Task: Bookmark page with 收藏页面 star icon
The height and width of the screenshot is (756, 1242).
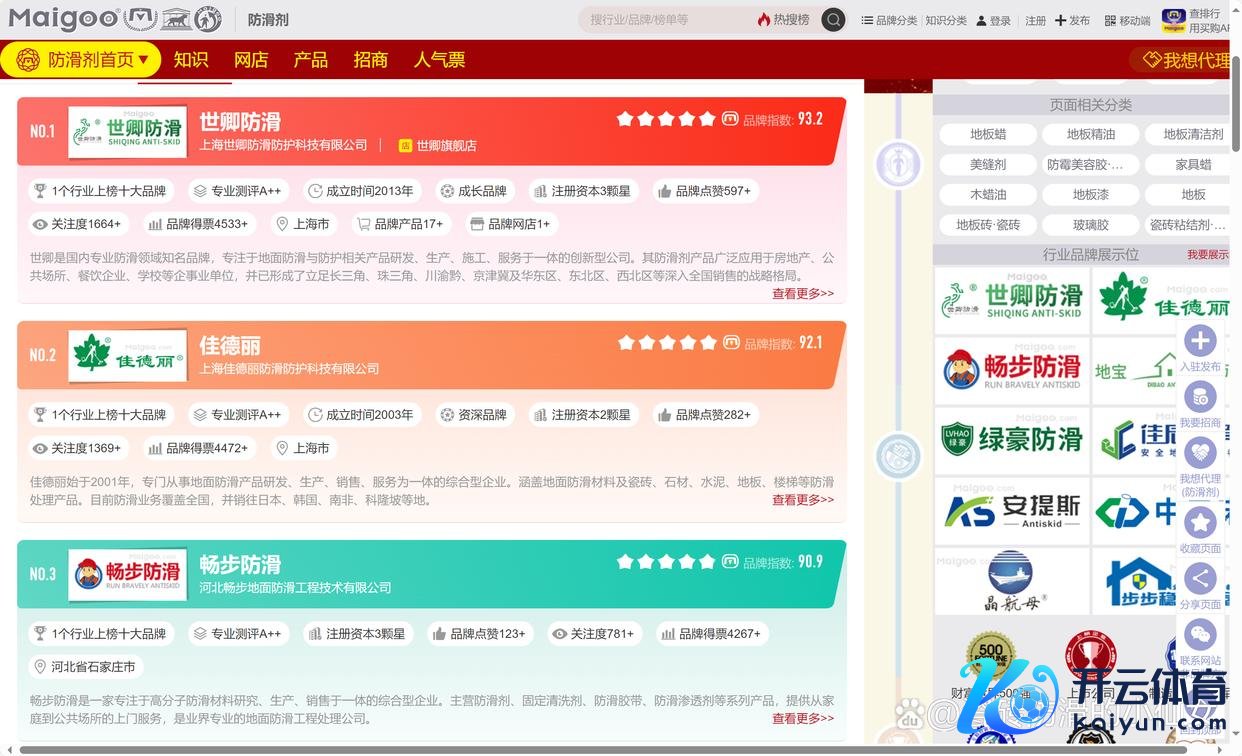Action: click(1200, 522)
